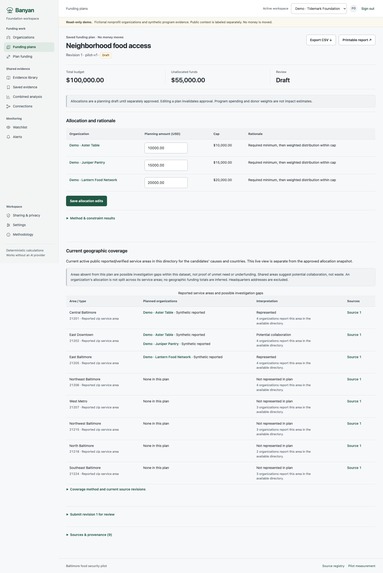383x573 pixels.
Task: Click the Export CSV button
Action: (321, 40)
